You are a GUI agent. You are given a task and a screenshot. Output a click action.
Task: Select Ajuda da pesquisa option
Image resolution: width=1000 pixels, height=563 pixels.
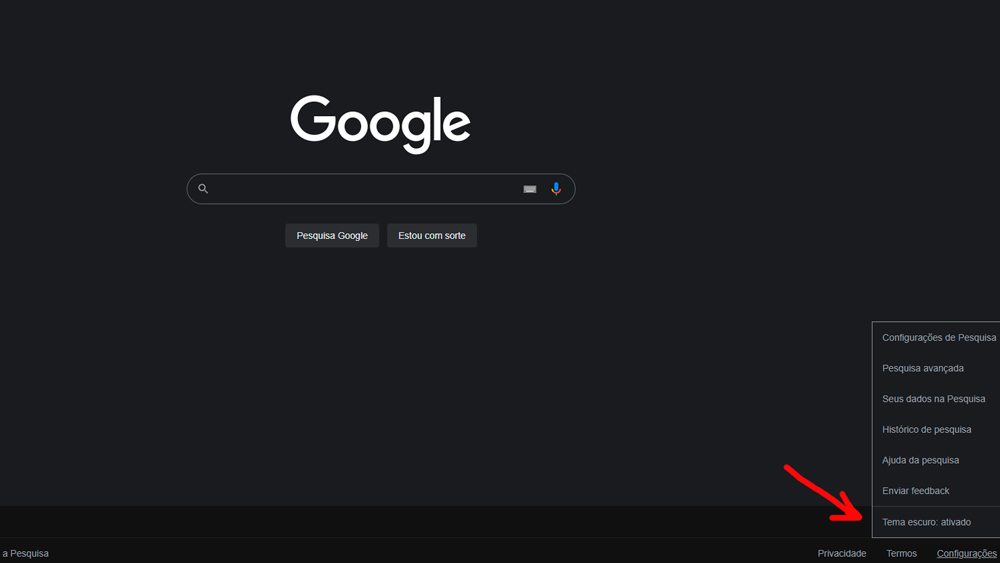(920, 460)
